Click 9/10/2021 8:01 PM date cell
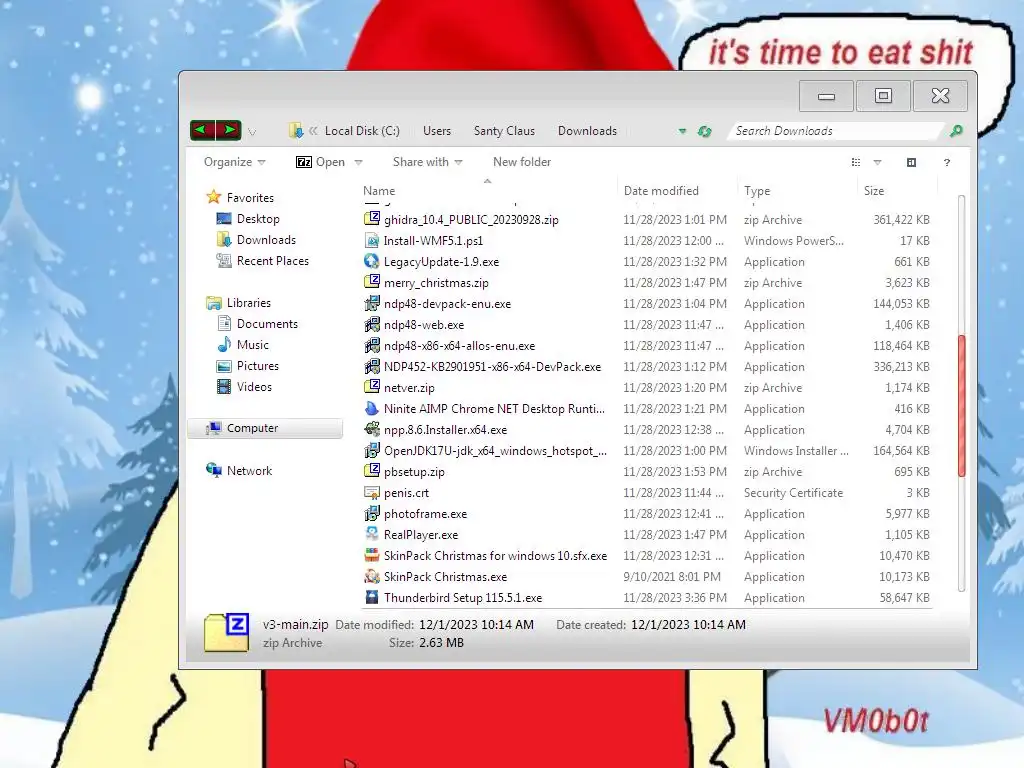This screenshot has height=768, width=1024. point(672,577)
